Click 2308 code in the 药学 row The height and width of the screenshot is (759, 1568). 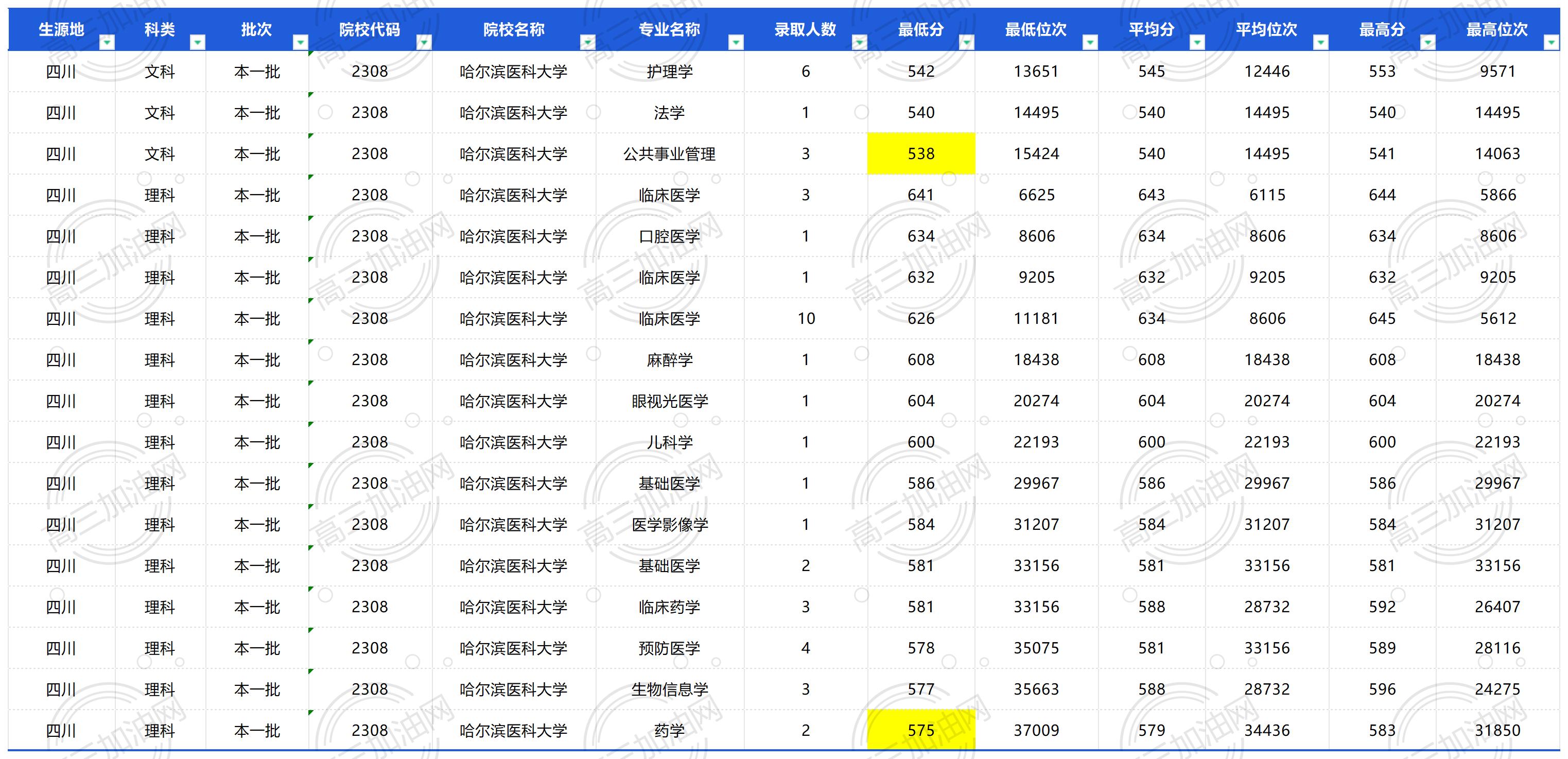click(370, 730)
